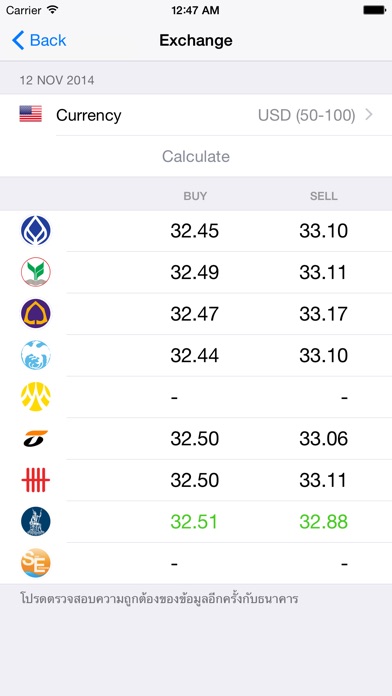Viewport: 392px width, 696px height.
Task: Tap the Bangkok Bank blue logo icon
Action: click(x=36, y=230)
